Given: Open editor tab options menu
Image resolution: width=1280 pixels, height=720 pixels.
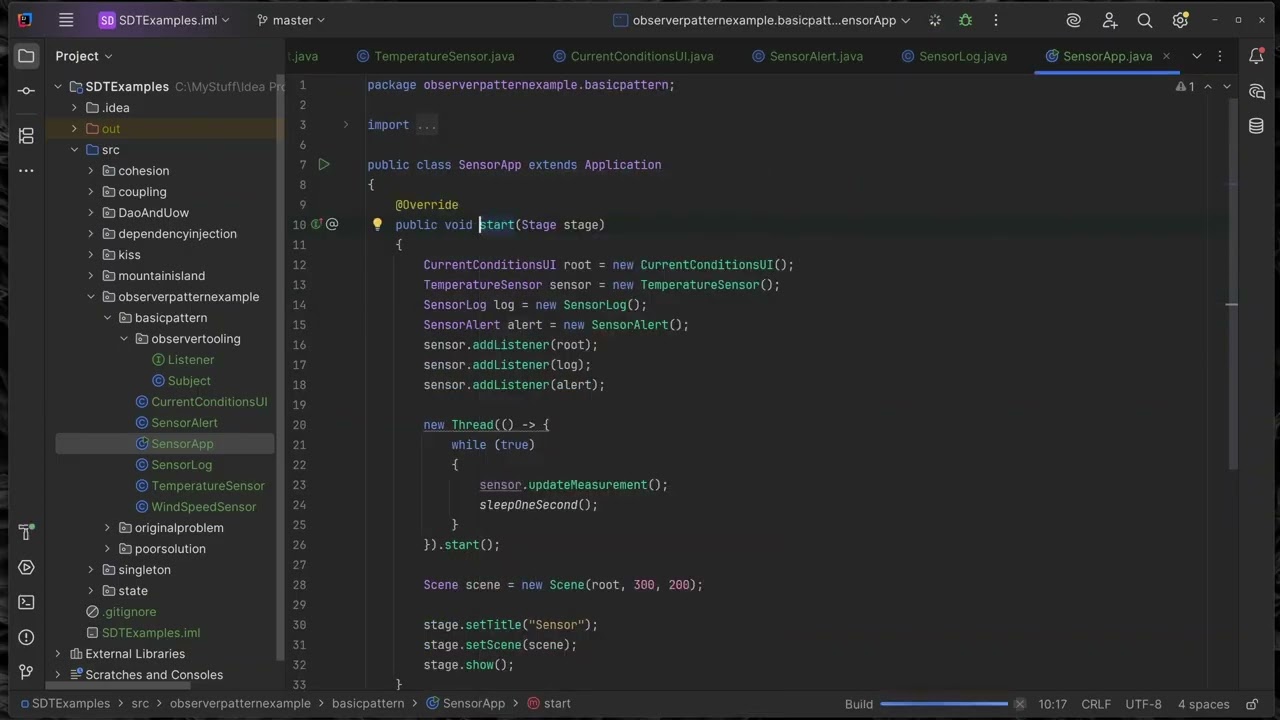Looking at the screenshot, I should pyautogui.click(x=1220, y=56).
